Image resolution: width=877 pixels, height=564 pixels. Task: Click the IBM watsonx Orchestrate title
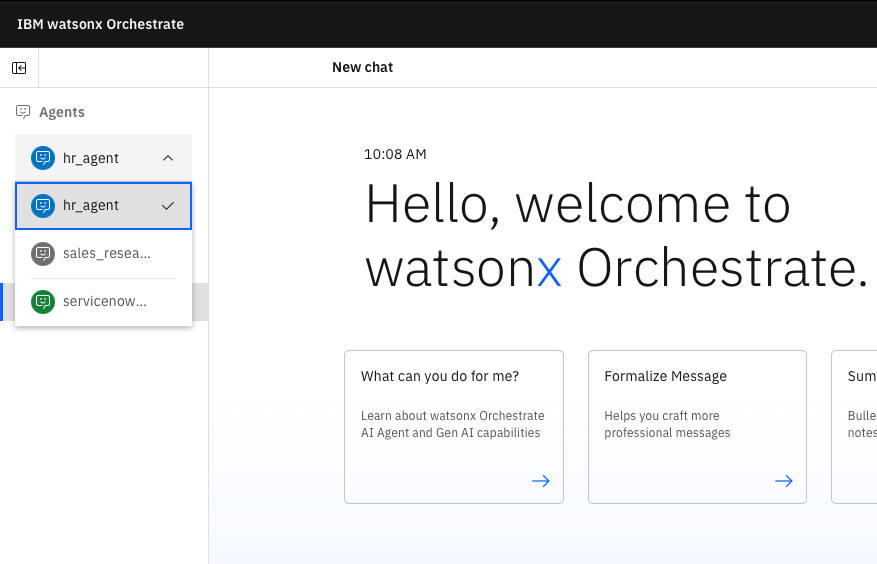coord(101,24)
